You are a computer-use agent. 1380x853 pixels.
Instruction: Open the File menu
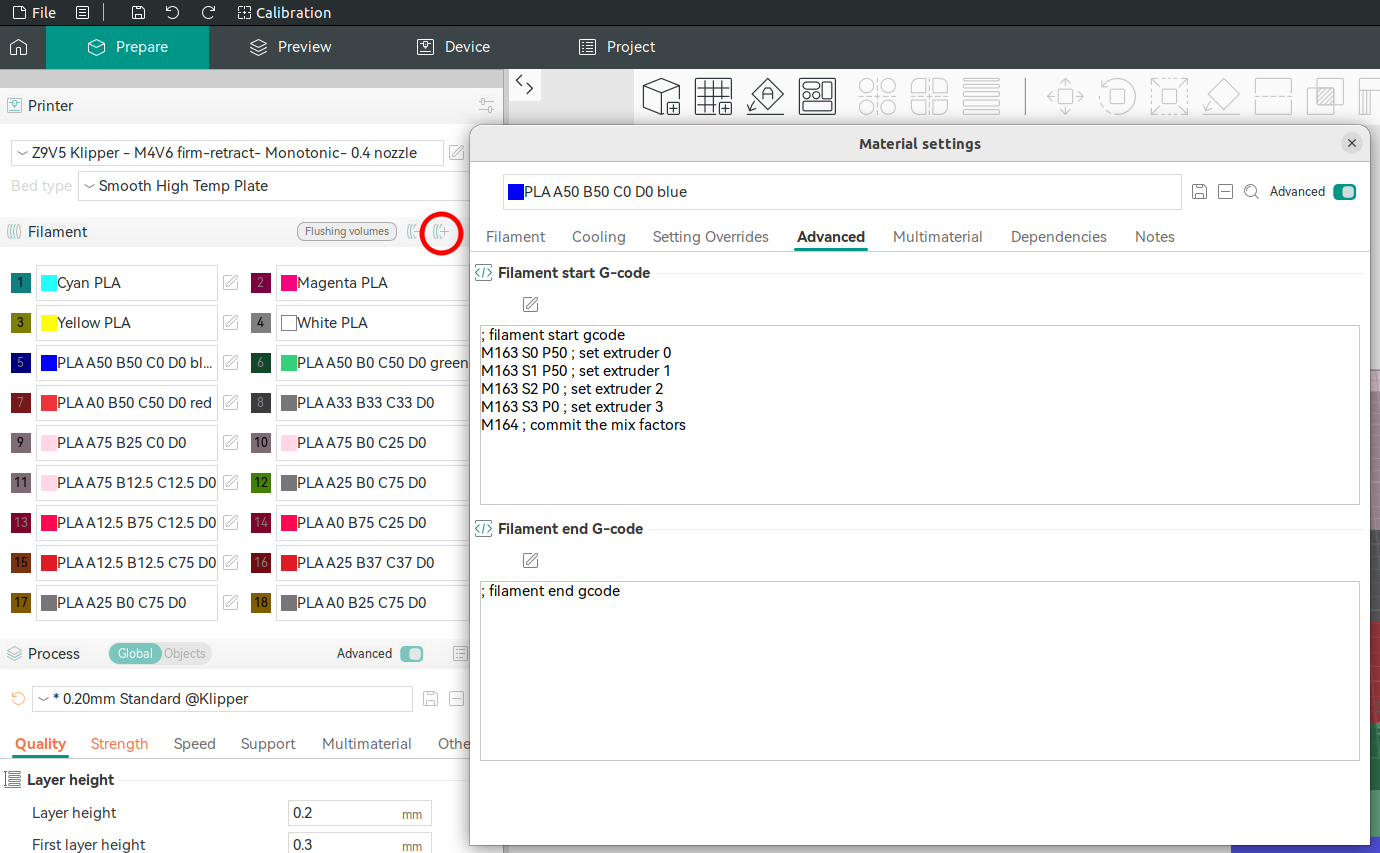coord(34,13)
